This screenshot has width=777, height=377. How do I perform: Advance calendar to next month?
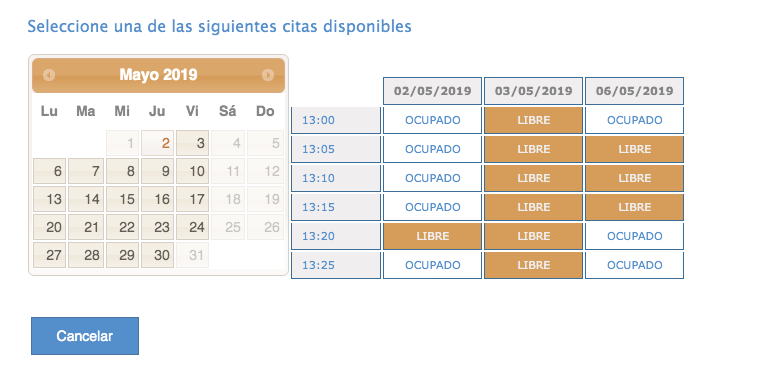(x=268, y=75)
